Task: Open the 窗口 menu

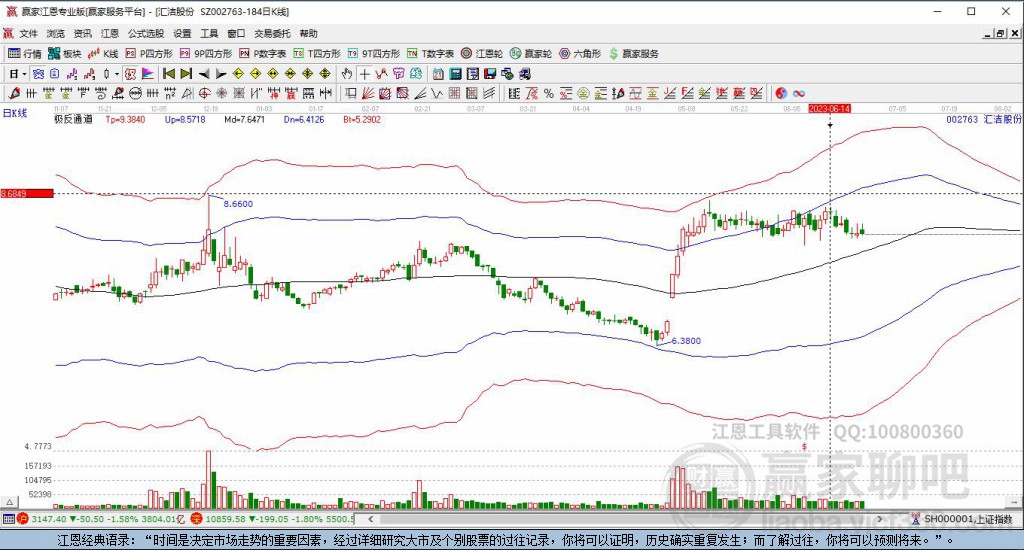Action: tap(236, 33)
